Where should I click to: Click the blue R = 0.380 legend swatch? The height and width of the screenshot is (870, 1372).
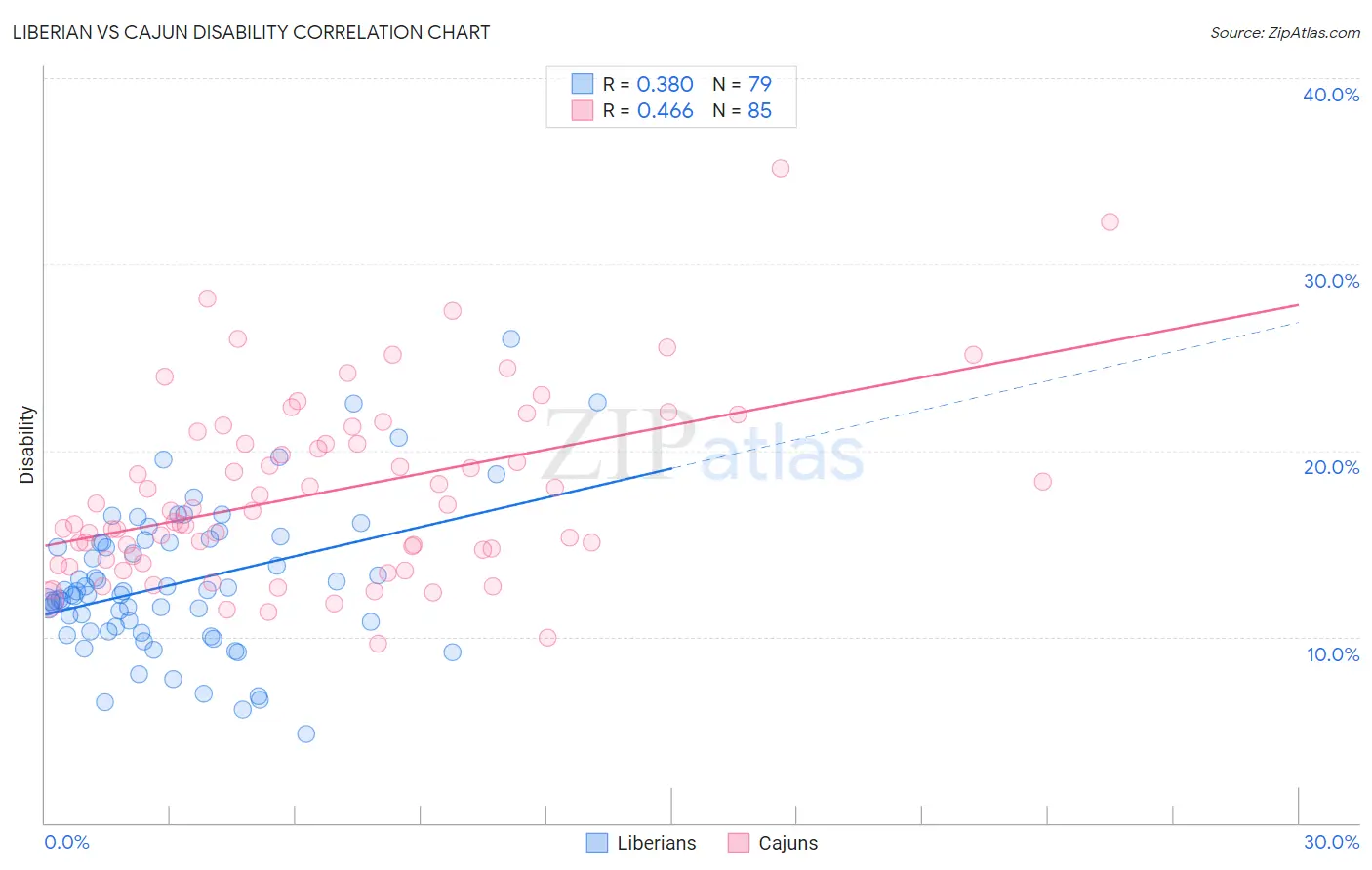tap(583, 84)
